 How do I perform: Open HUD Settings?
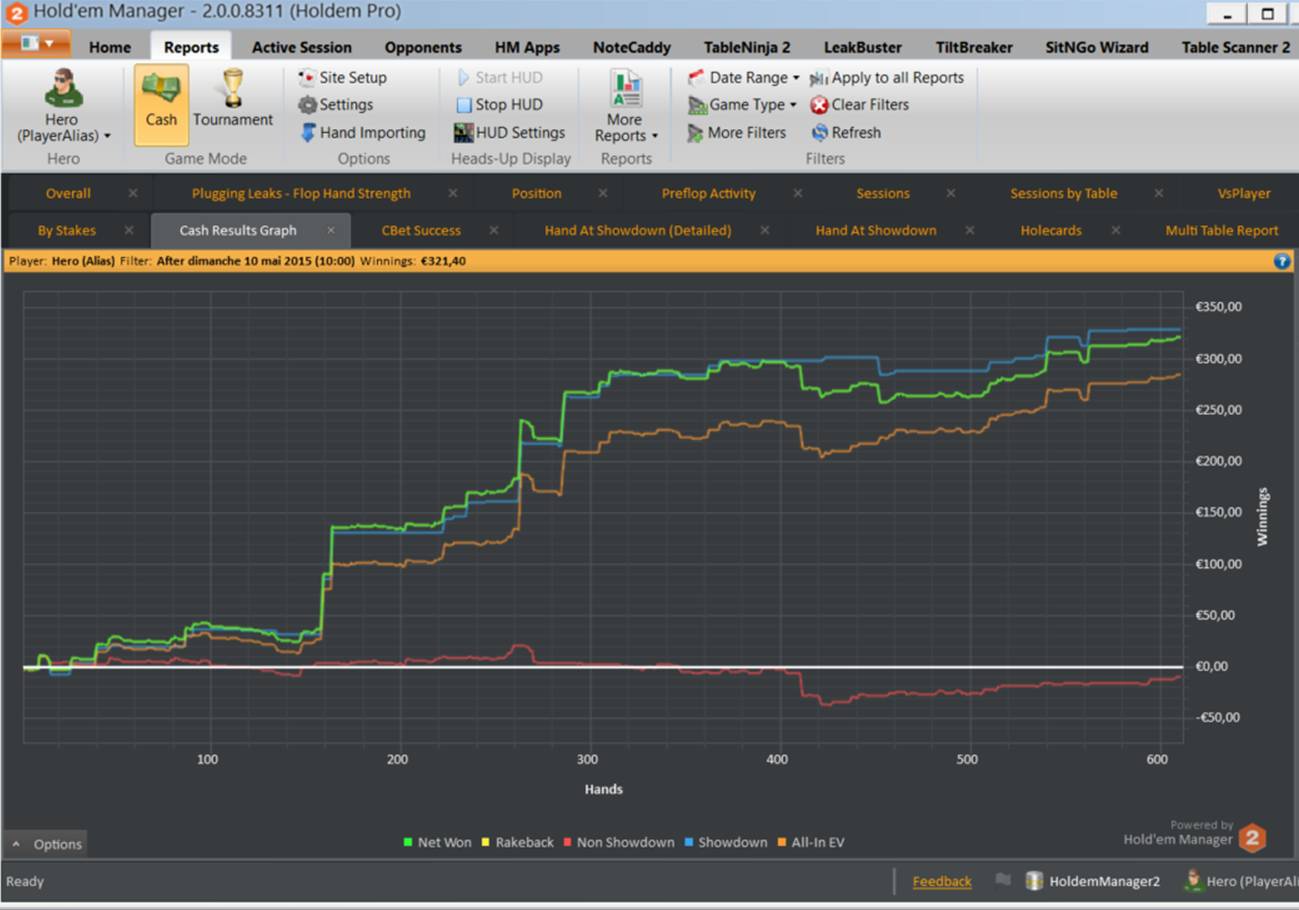click(509, 132)
